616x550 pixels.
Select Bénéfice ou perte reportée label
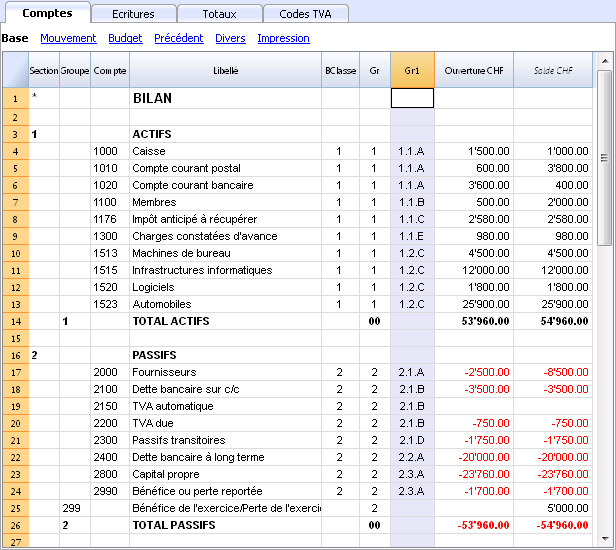point(197,491)
